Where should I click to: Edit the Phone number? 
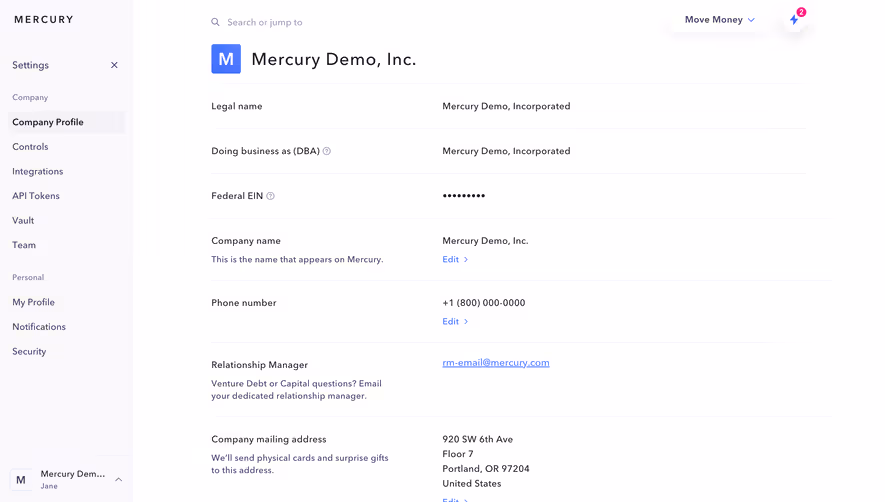[455, 321]
